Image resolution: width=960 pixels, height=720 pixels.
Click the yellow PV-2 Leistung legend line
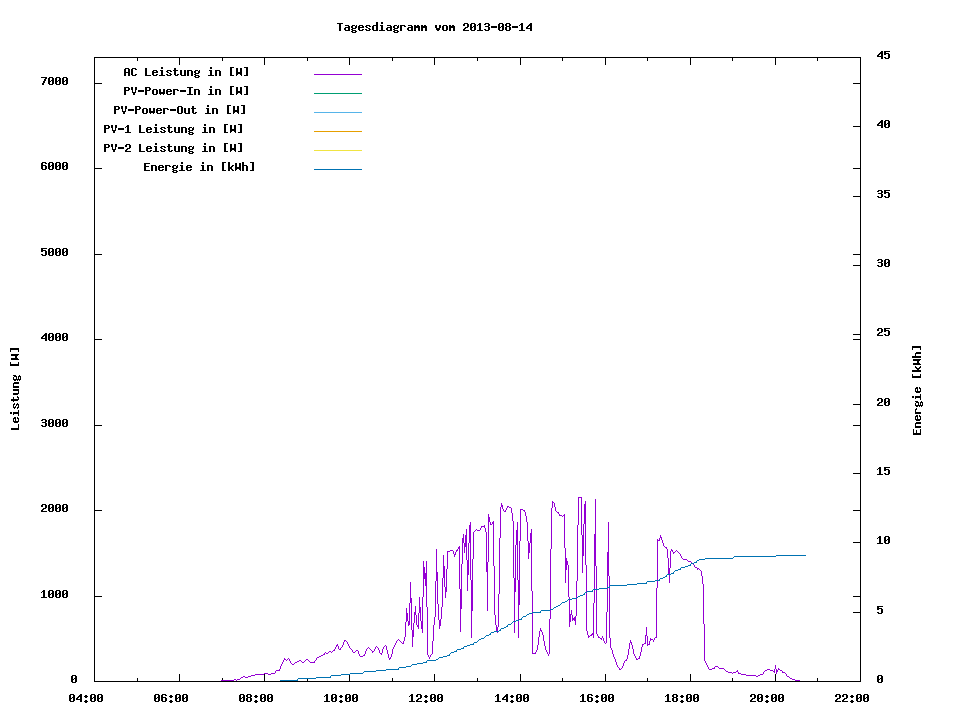[337, 150]
